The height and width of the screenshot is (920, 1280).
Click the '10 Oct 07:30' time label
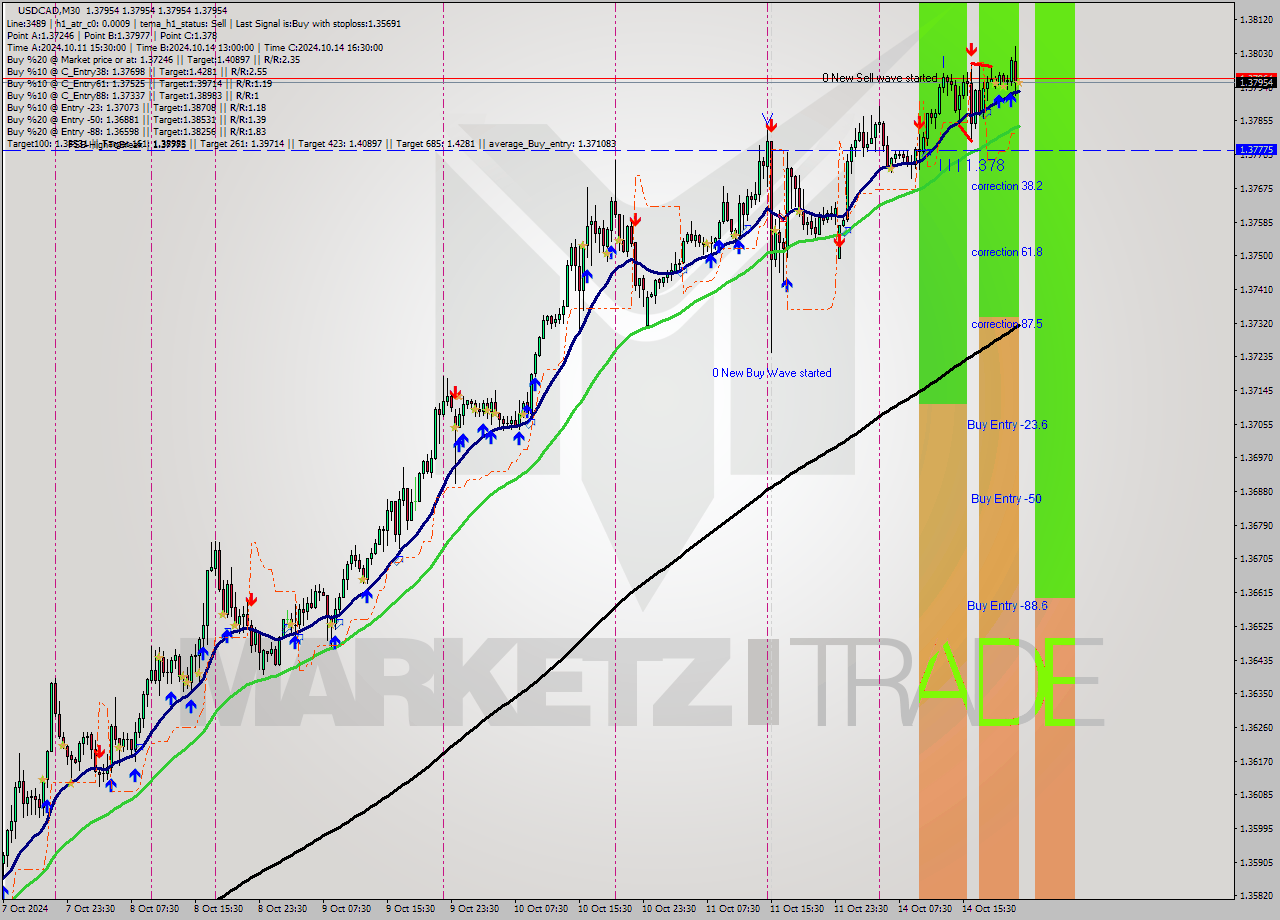click(x=541, y=909)
